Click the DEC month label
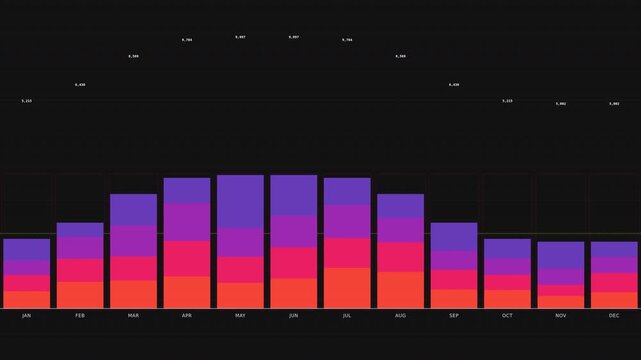 click(x=614, y=315)
